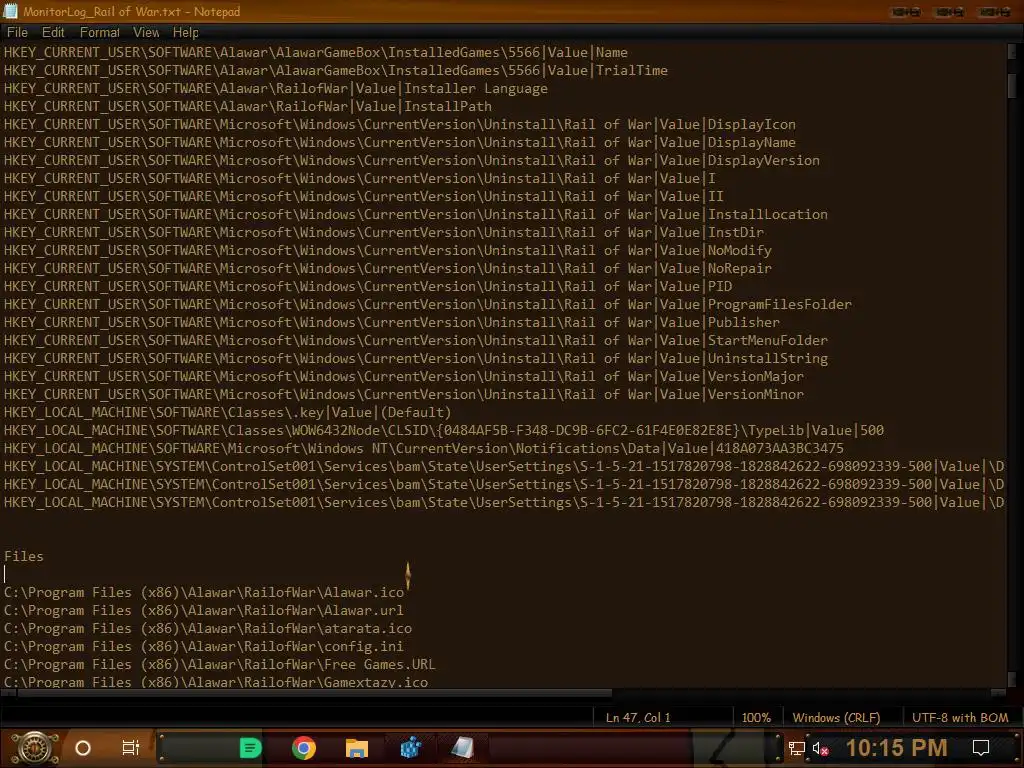The width and height of the screenshot is (1024, 768).
Task: Click the line ending in 418A073AA3BC3475
Action: (x=424, y=448)
